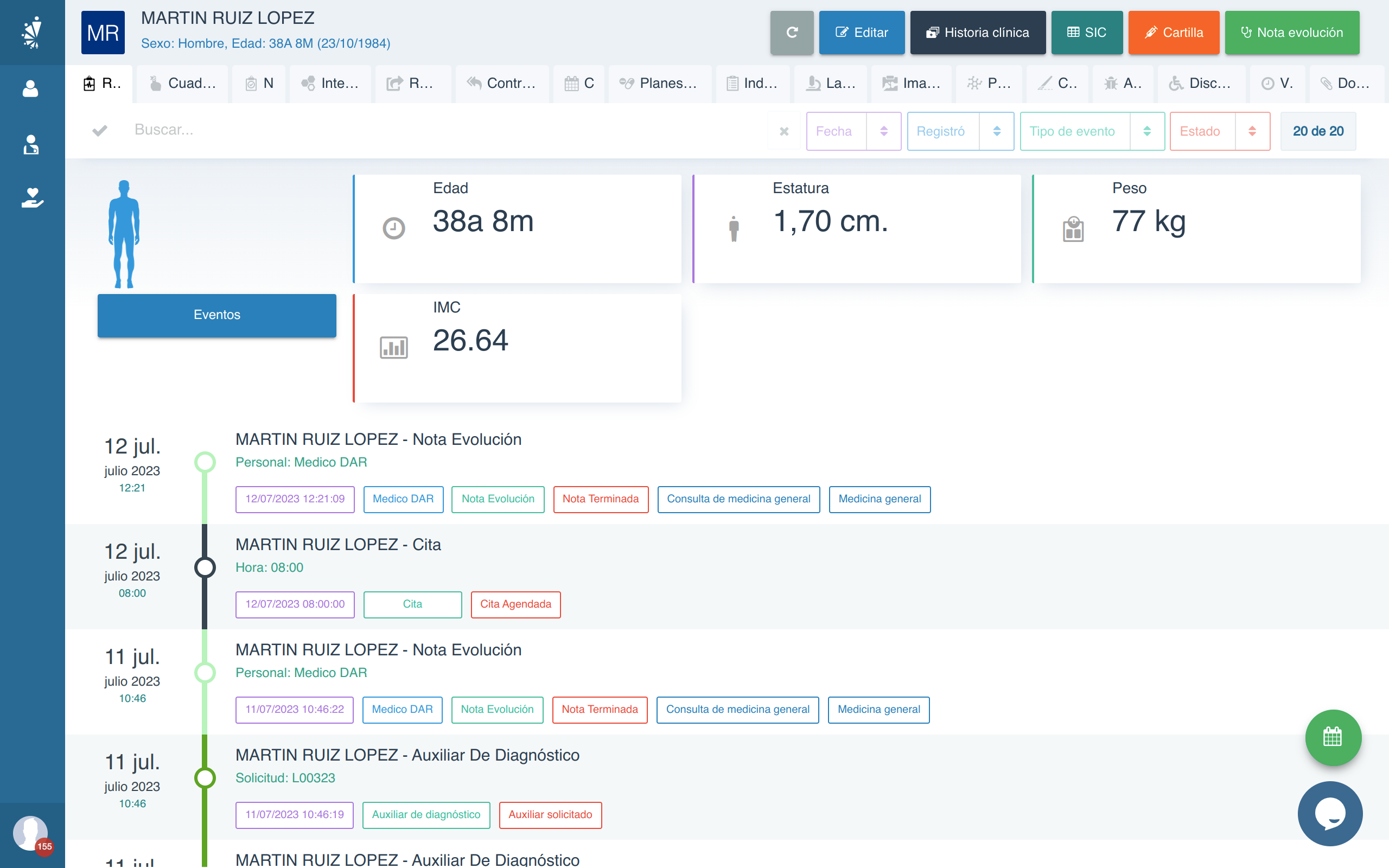Click the 20 de 20 counter
This screenshot has height=868, width=1389.
point(1318,131)
